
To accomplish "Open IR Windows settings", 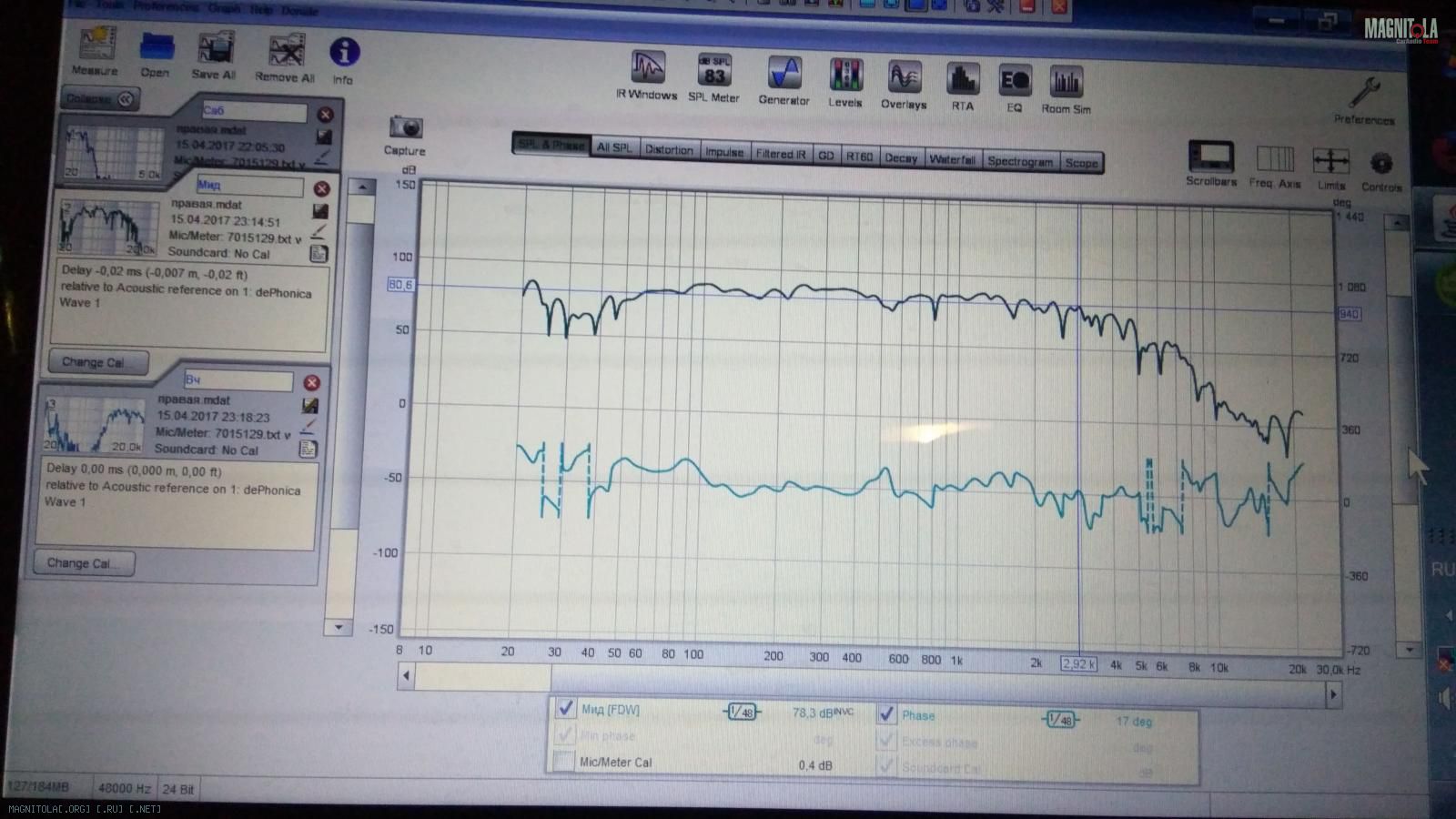I will tap(647, 76).
